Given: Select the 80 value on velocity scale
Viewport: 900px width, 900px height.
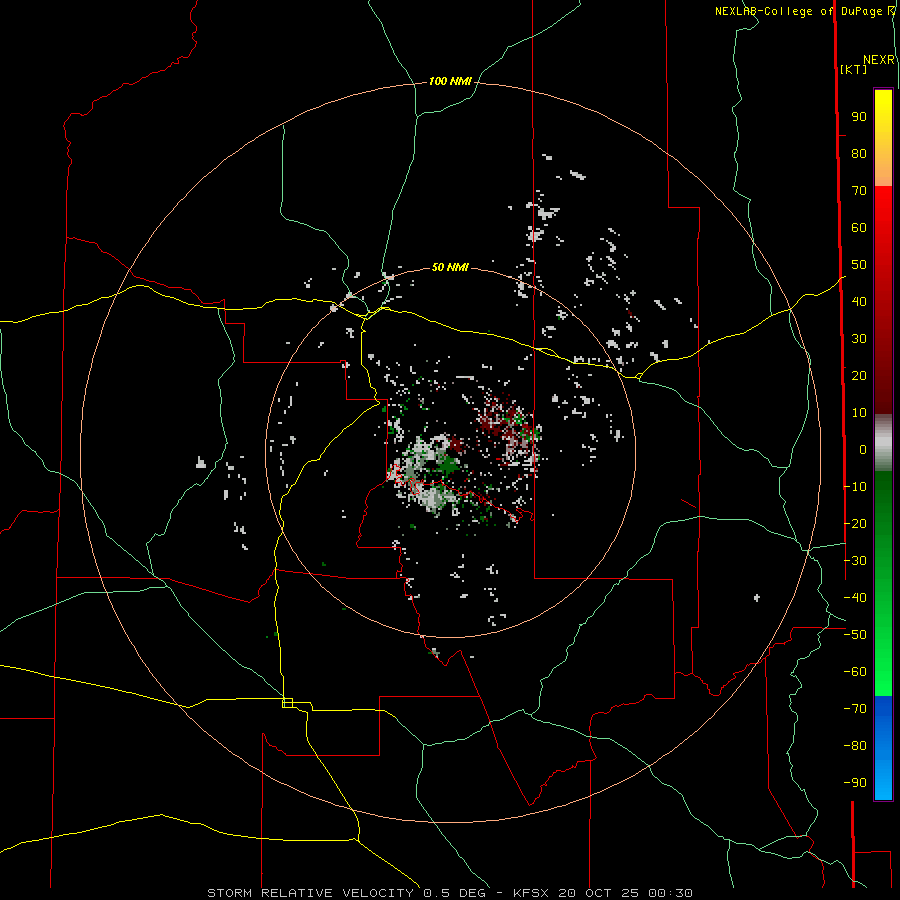Looking at the screenshot, I should coord(859,153).
